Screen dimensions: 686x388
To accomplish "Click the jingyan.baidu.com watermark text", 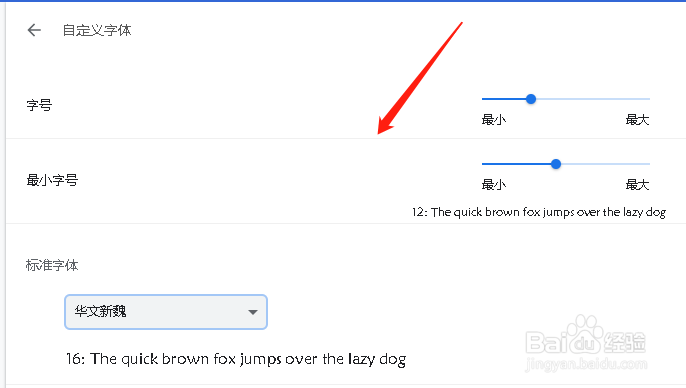I will 586,364.
